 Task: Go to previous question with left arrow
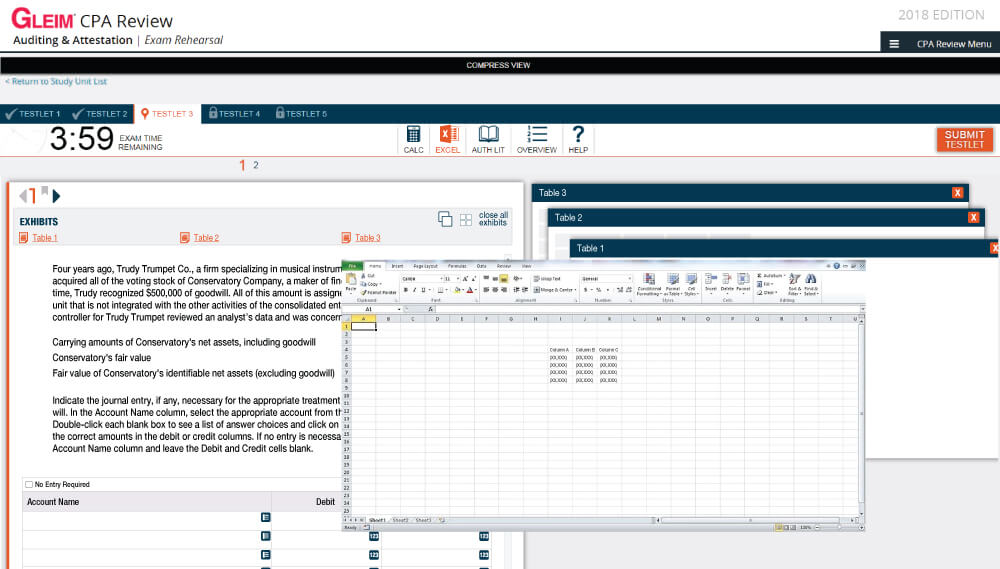(23, 196)
